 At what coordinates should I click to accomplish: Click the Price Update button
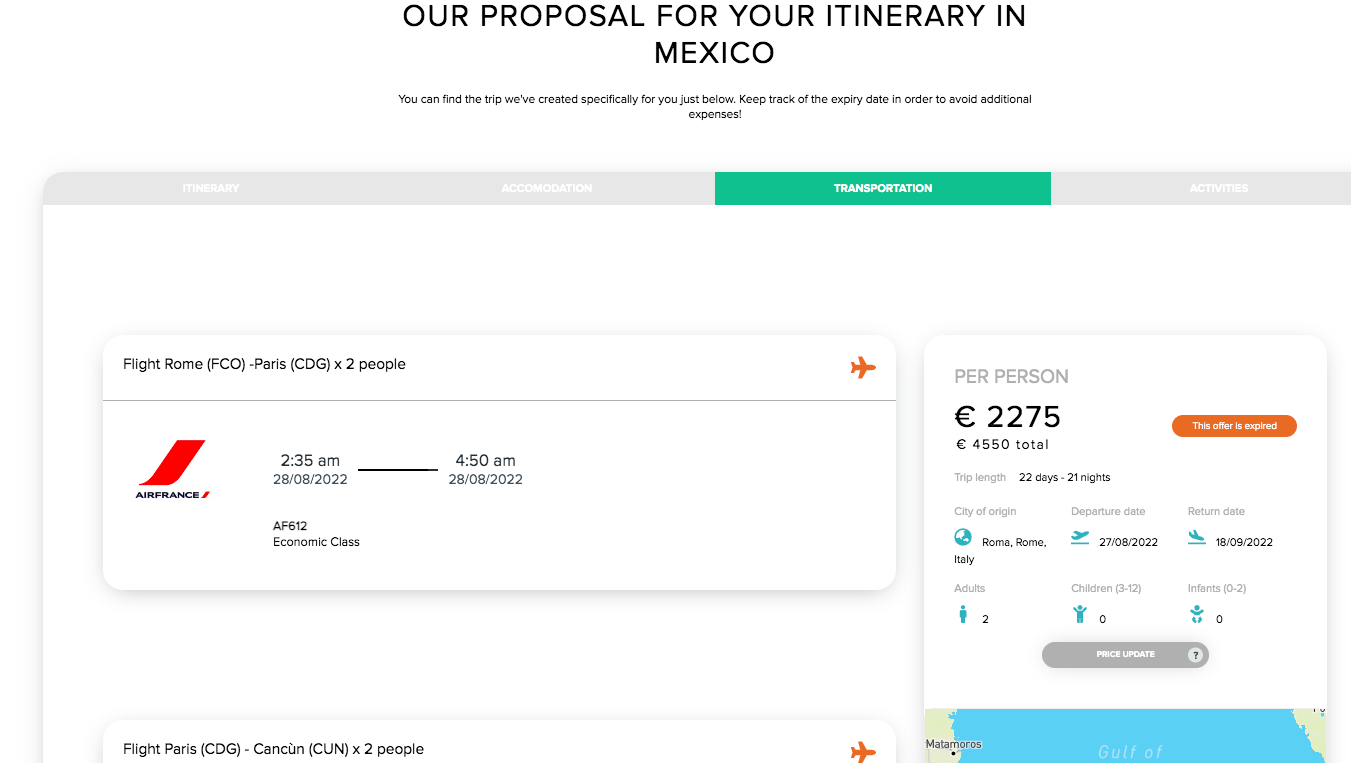pyautogui.click(x=1125, y=655)
